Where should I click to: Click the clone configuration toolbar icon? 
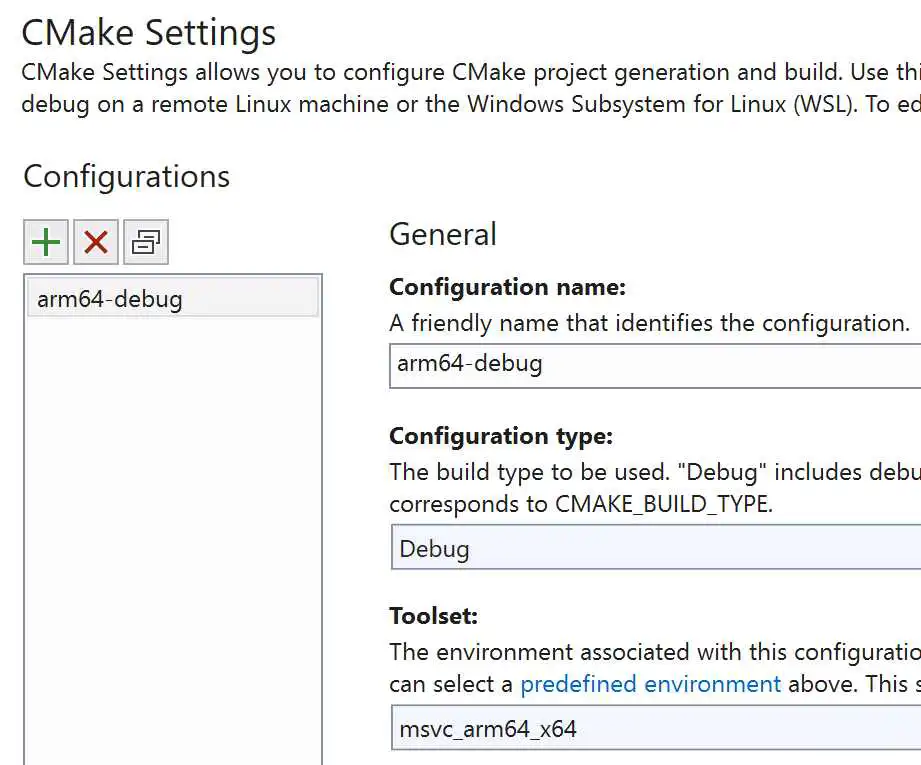click(146, 242)
